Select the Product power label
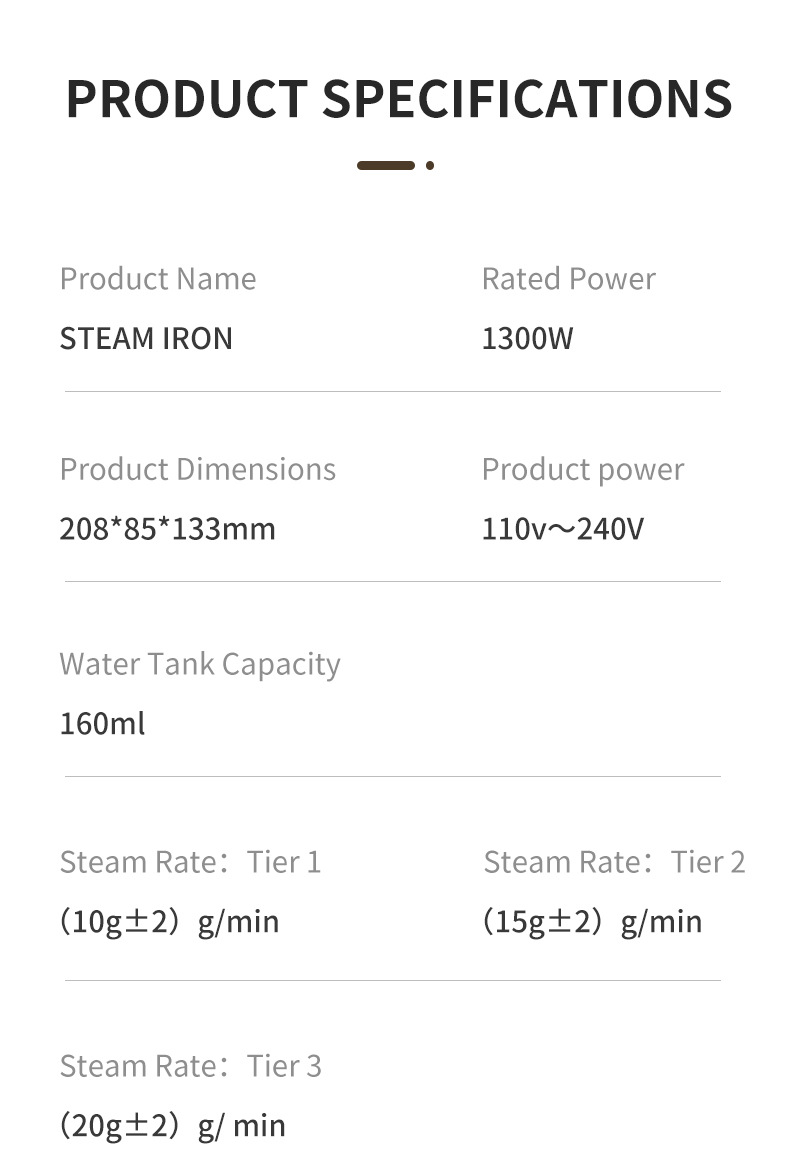 click(x=583, y=469)
